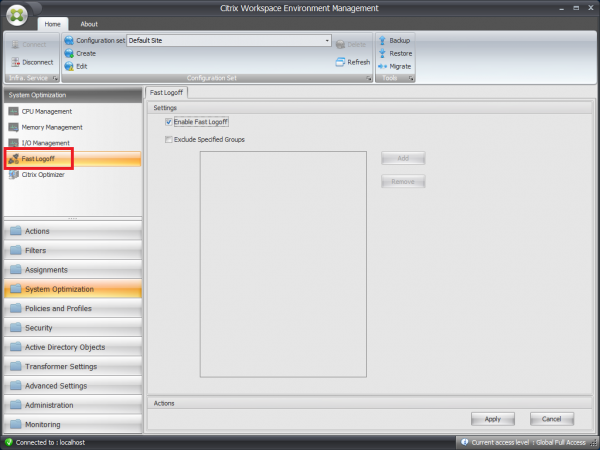Click the Create configuration set icon
This screenshot has height=450, width=600.
tap(69, 53)
